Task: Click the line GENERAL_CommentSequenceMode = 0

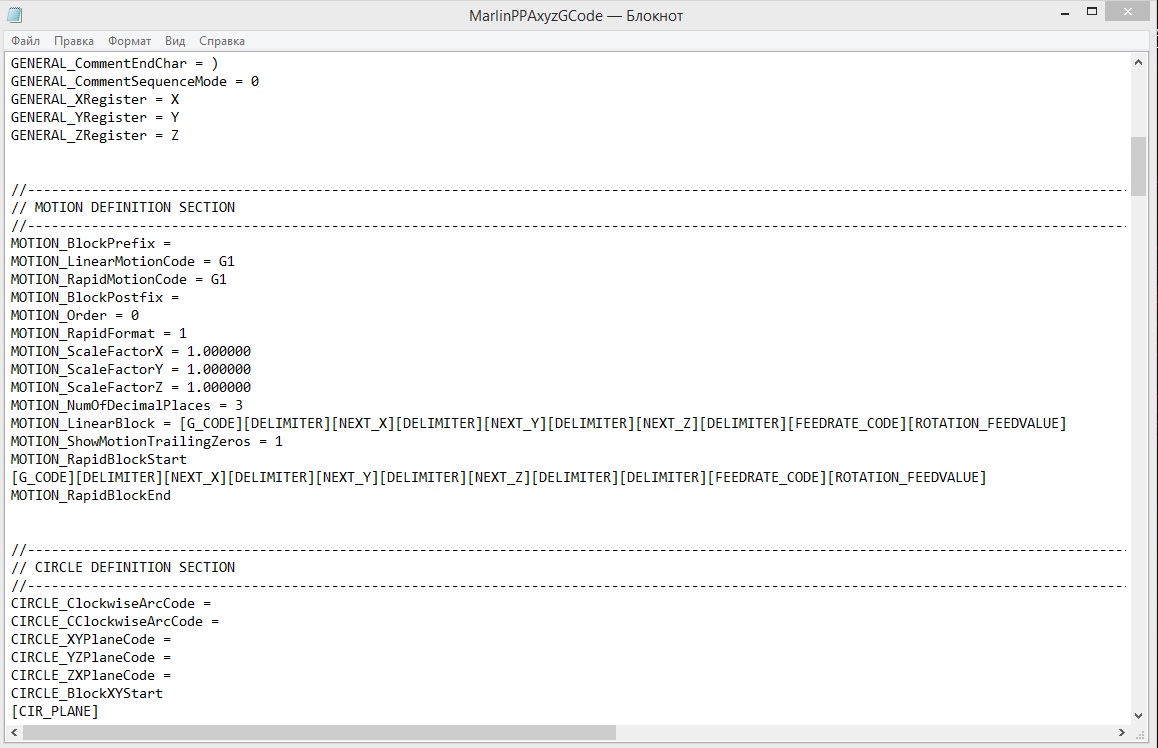Action: click(x=134, y=81)
